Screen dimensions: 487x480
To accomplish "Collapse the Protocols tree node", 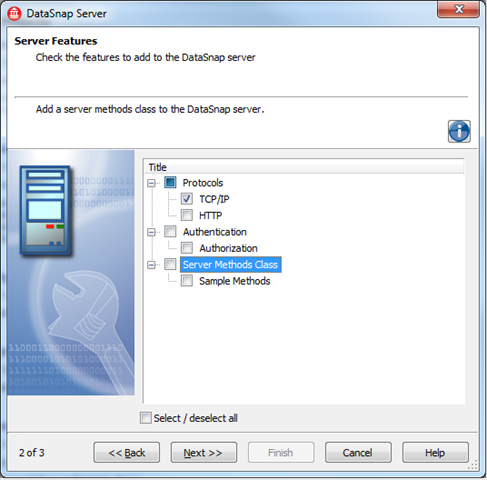I will tap(151, 183).
